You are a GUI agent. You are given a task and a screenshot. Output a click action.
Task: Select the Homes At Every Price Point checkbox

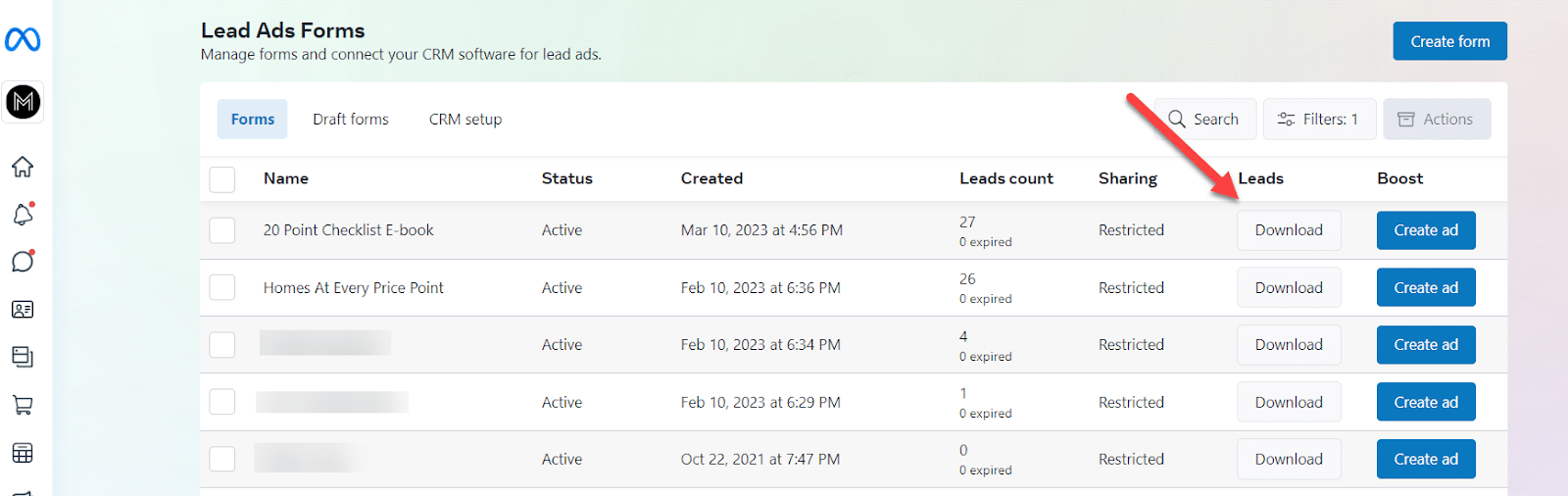coord(222,287)
